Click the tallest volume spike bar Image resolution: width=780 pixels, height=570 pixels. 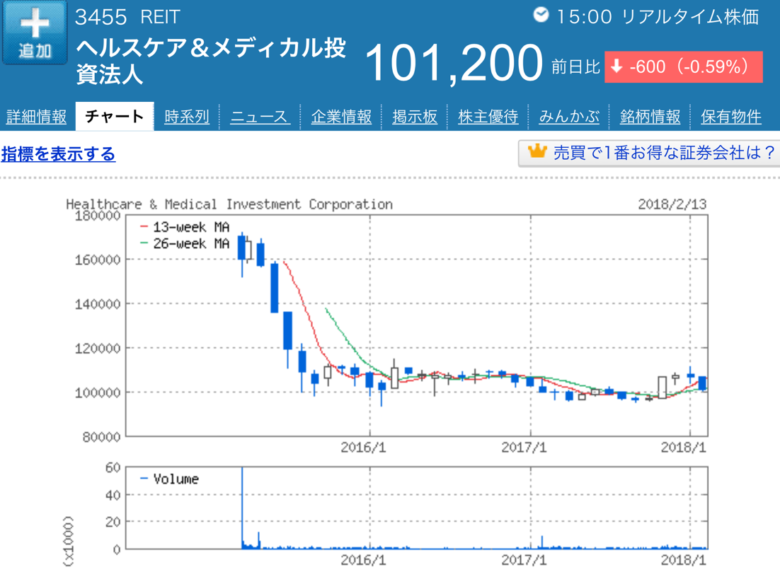click(x=242, y=507)
